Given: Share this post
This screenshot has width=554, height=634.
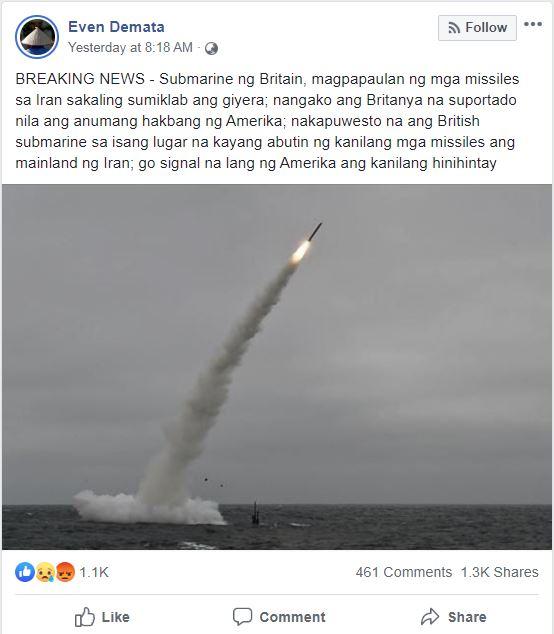Looking at the screenshot, I should click(453, 617).
